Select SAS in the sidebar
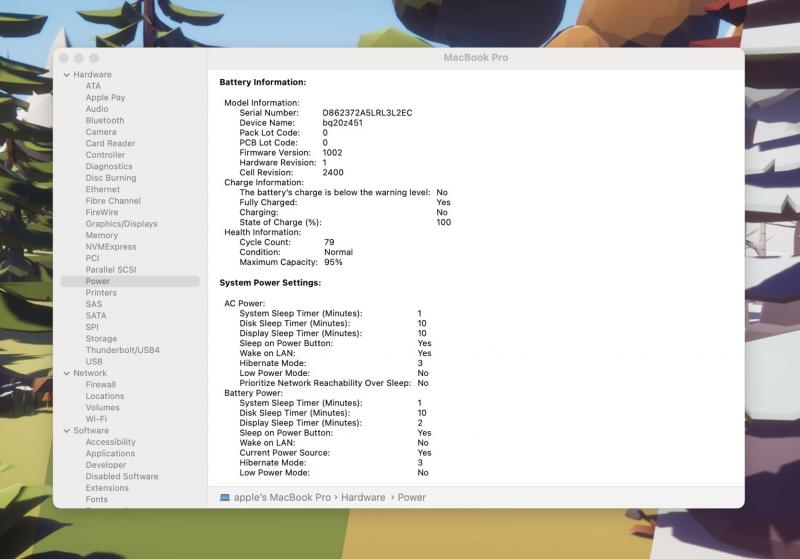Screen dimensions: 800x559 click(94, 304)
